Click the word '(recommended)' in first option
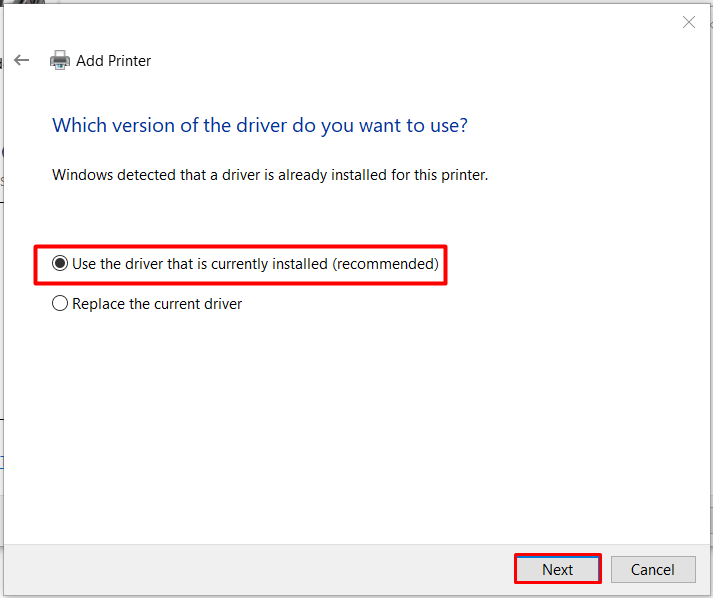The height and width of the screenshot is (598, 713). coord(385,264)
